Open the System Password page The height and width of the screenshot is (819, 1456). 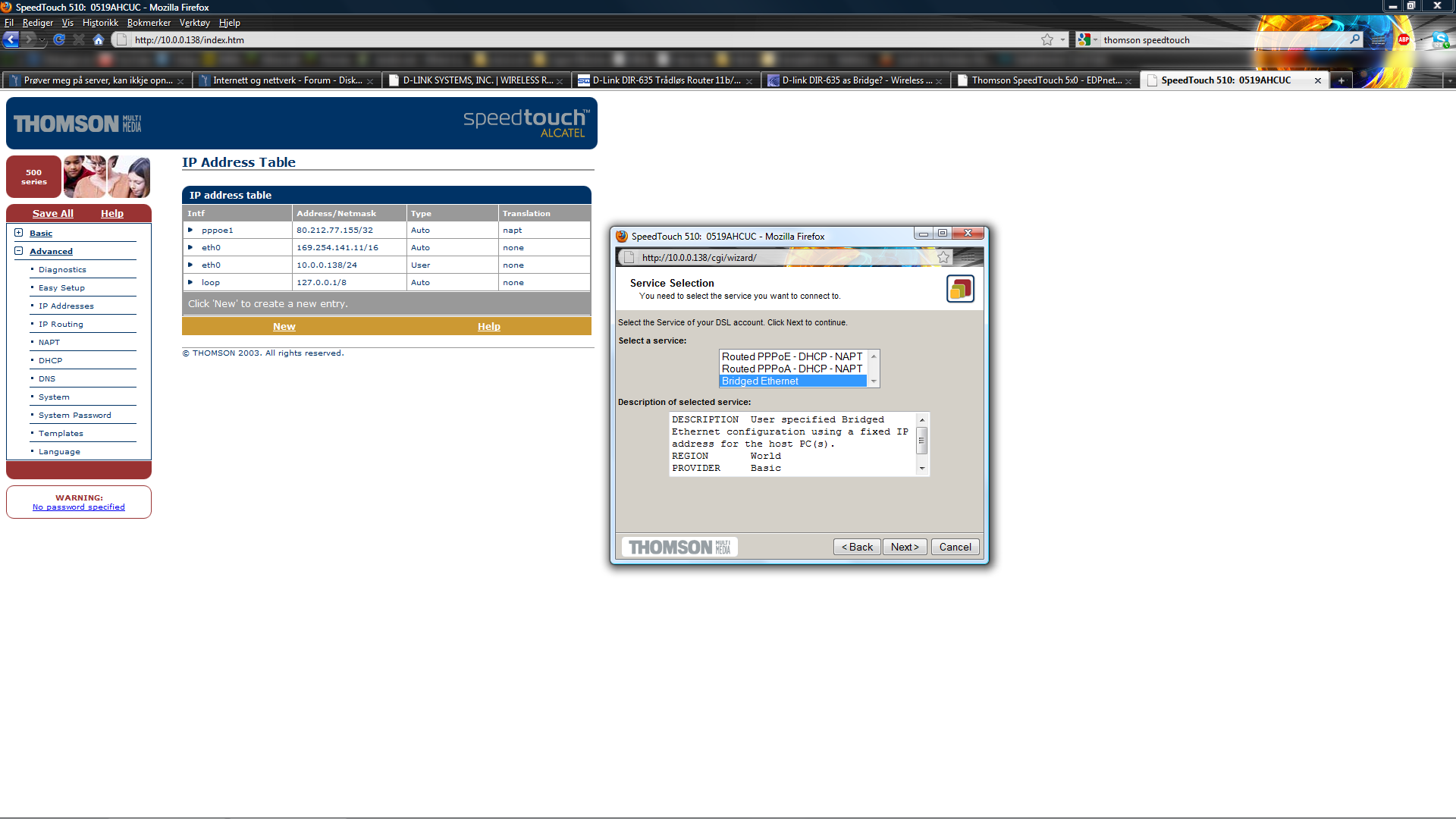click(75, 416)
